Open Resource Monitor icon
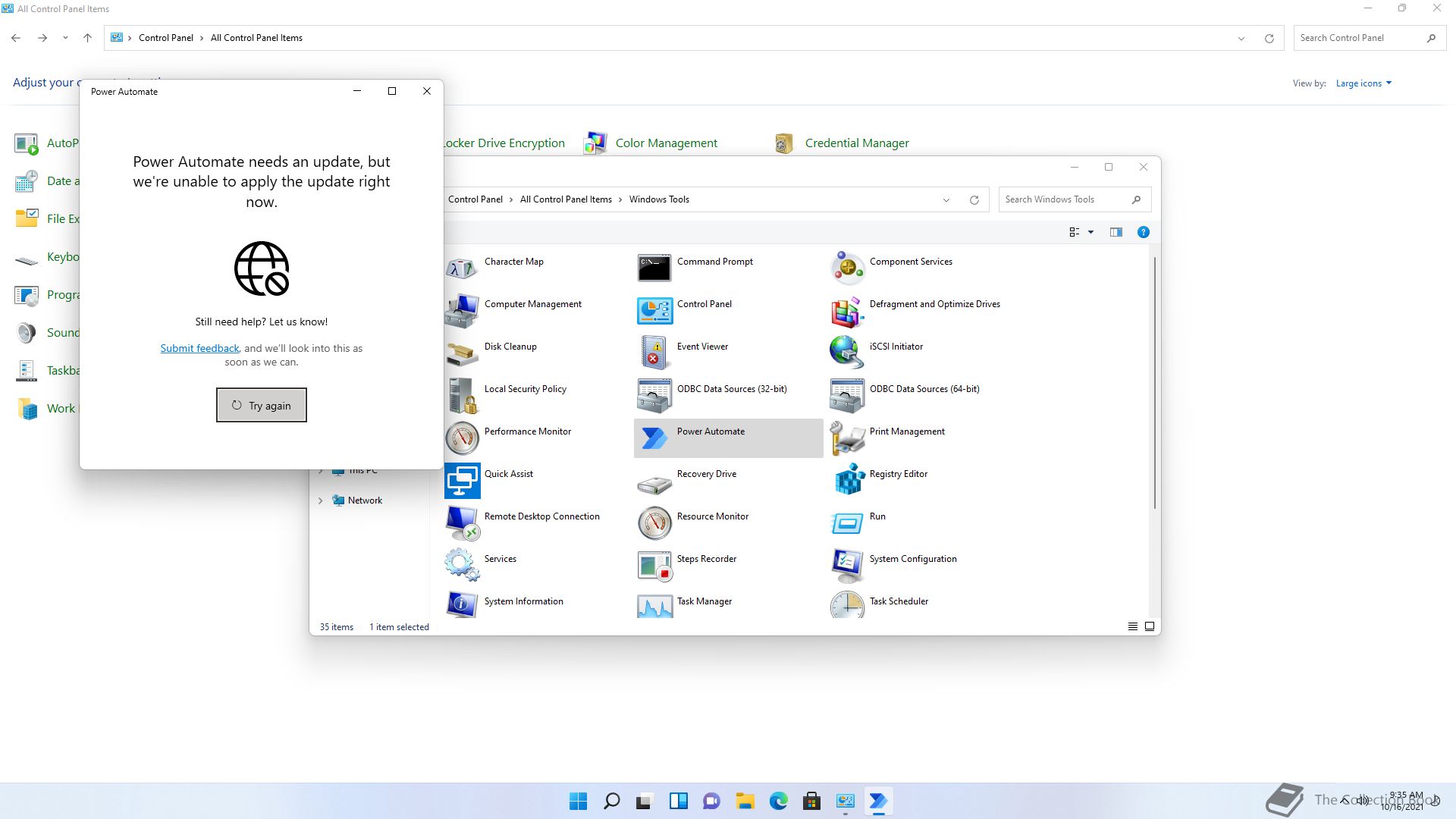Screen dimensions: 1456x819 (654, 522)
